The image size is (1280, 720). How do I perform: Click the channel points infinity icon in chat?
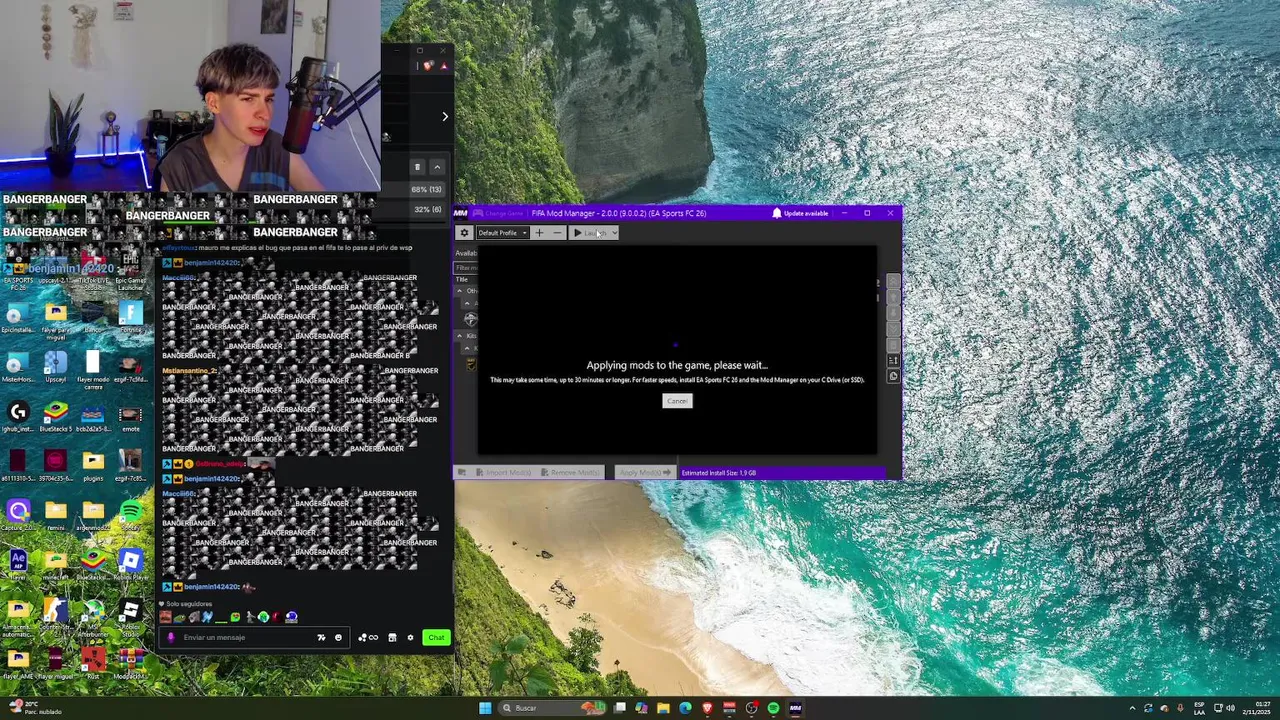(368, 637)
